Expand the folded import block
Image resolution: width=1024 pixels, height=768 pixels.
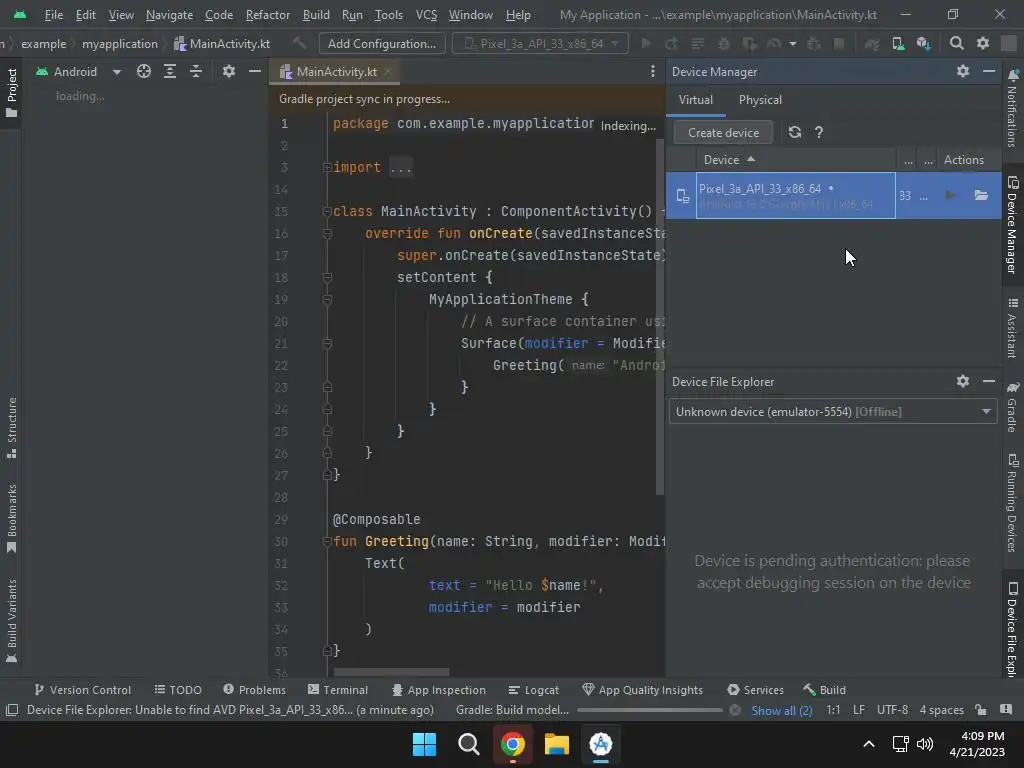coord(327,167)
